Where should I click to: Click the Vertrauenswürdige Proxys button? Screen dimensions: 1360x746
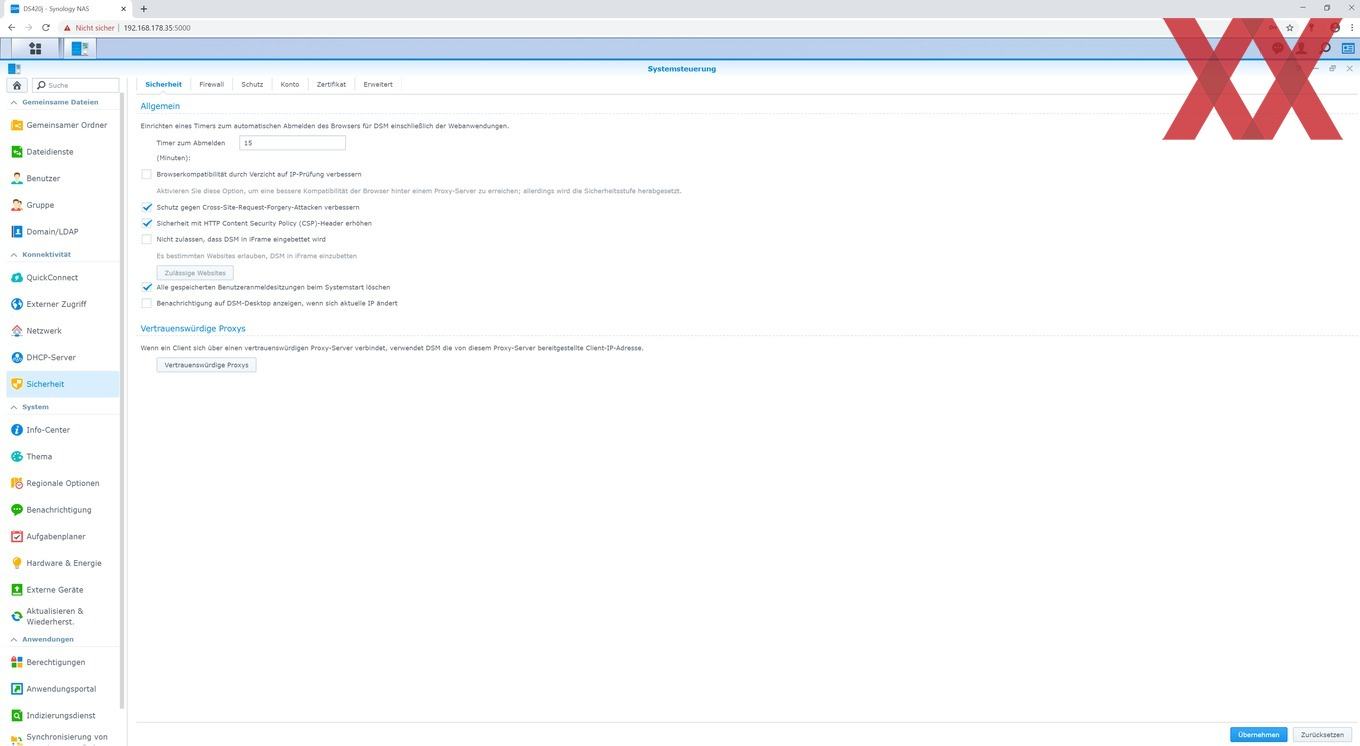(207, 365)
